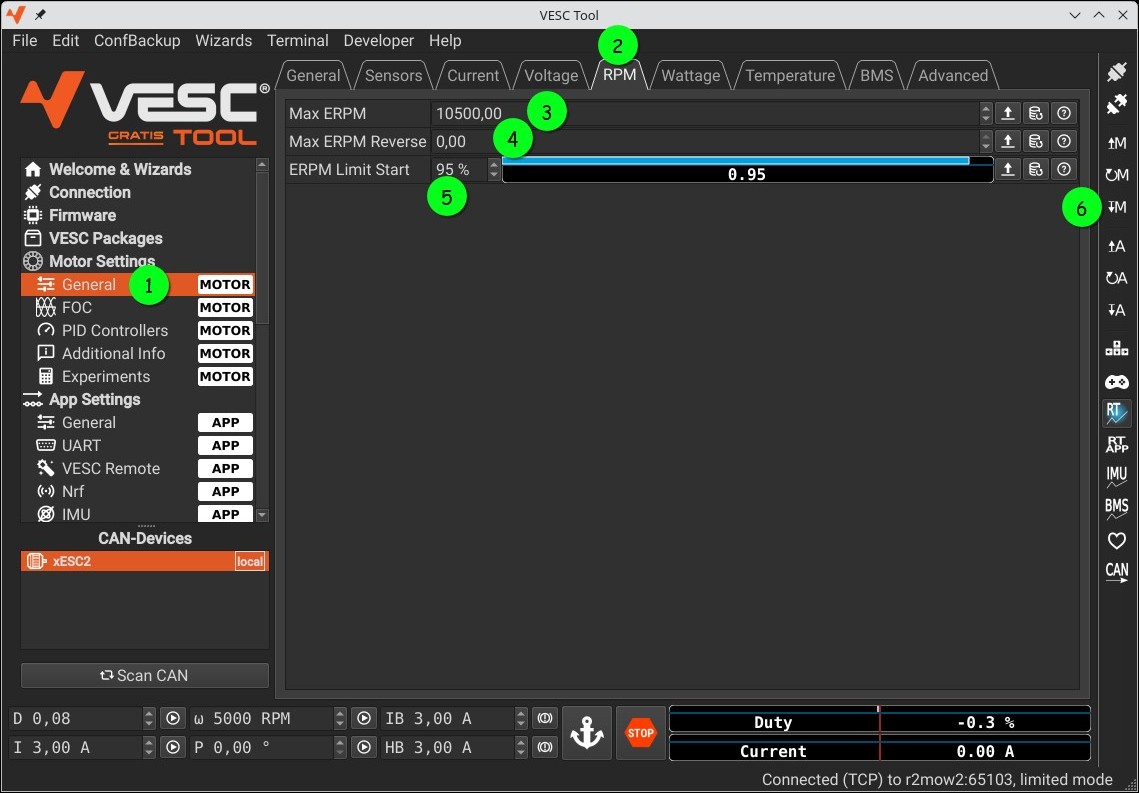1139x793 pixels.
Task: Click the disconnect plug icon
Action: tap(1116, 105)
